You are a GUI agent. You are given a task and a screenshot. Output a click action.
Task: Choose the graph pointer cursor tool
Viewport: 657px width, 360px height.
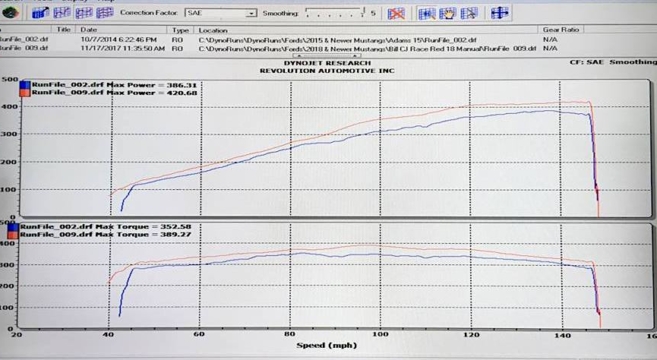[x=469, y=13]
